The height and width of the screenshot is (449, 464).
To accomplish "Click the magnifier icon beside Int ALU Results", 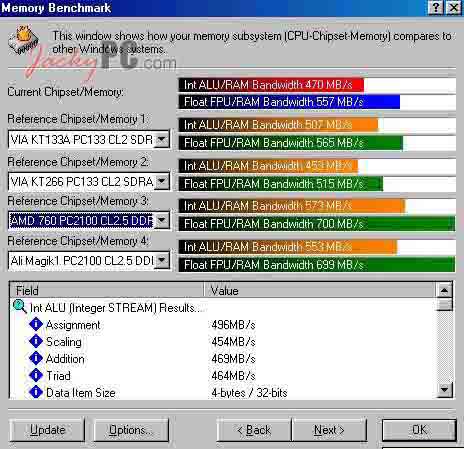I will click(x=19, y=307).
